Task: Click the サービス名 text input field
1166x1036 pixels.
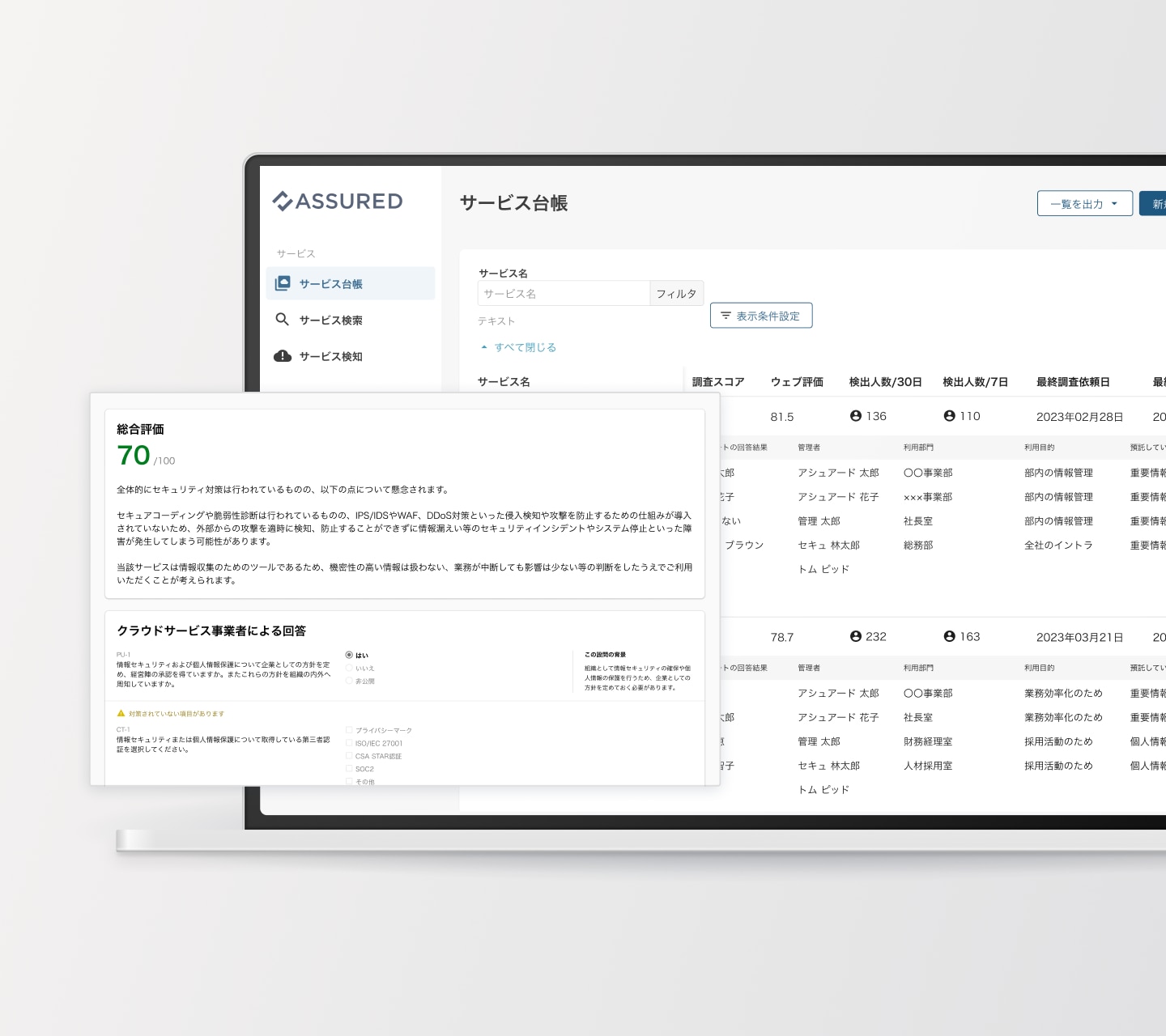Action: (x=564, y=294)
